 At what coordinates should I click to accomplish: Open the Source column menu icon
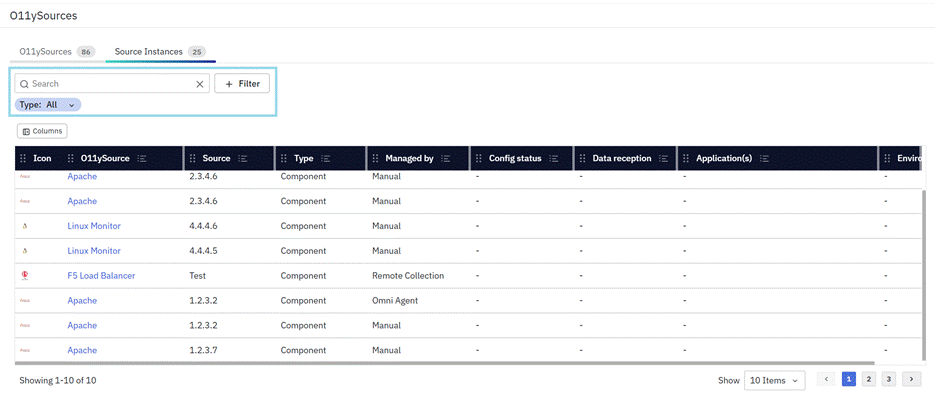242,158
